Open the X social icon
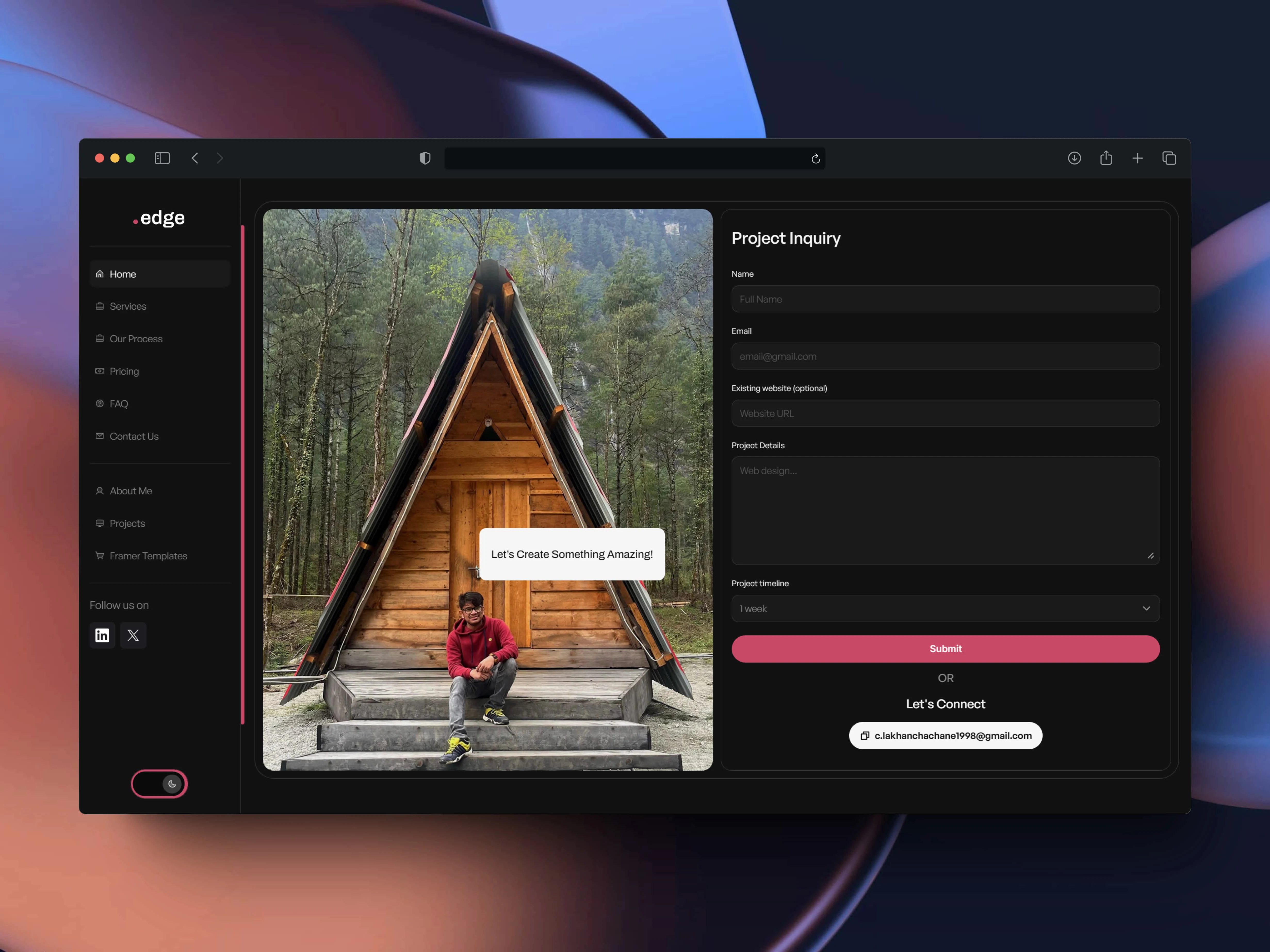This screenshot has height=952, width=1270. click(133, 635)
